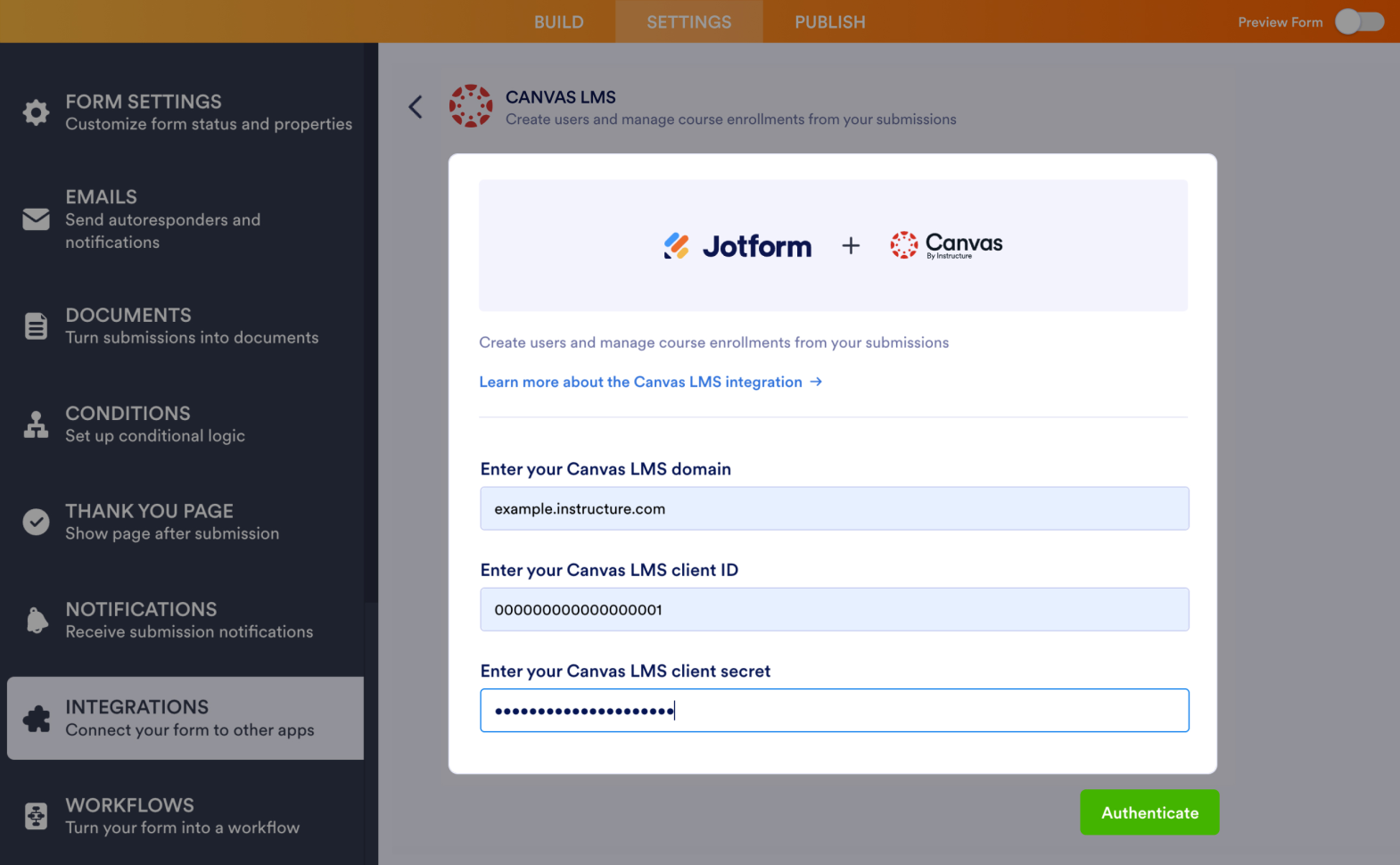
Task: Open NOTIFICATIONS section in the sidebar
Action: (x=185, y=620)
